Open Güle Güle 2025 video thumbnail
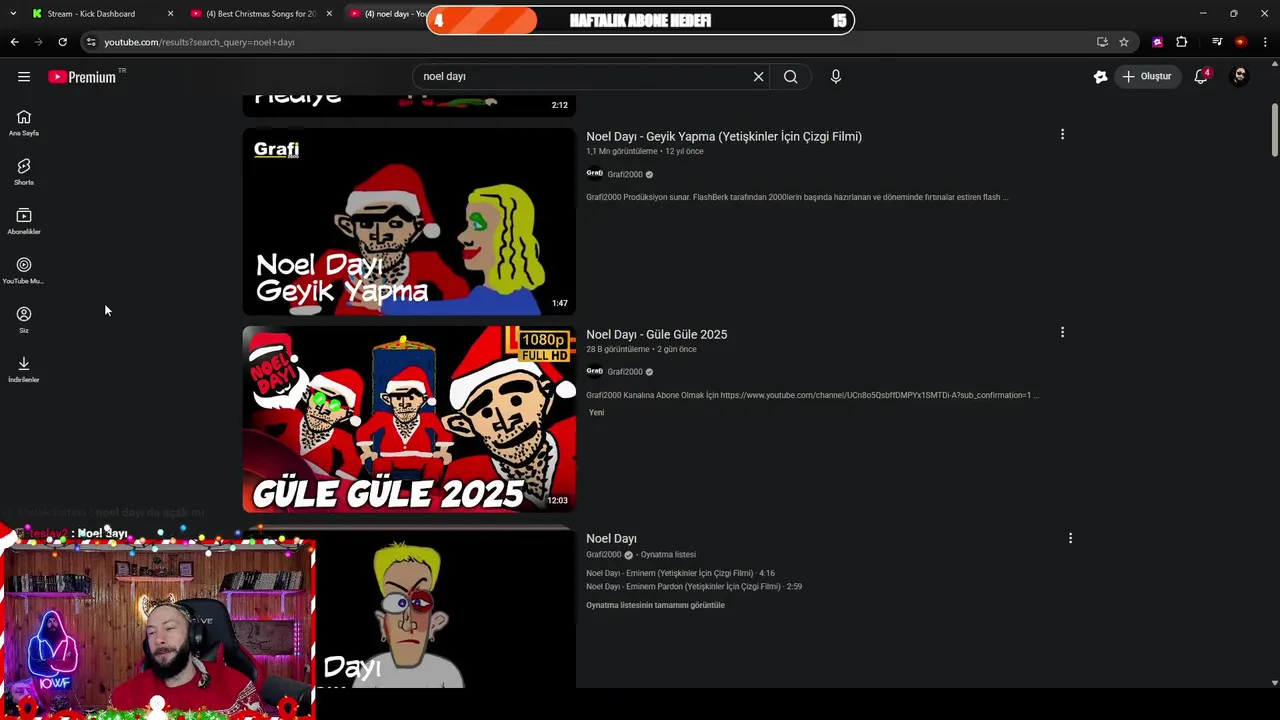Screen dimensions: 1280x720 click(409, 419)
